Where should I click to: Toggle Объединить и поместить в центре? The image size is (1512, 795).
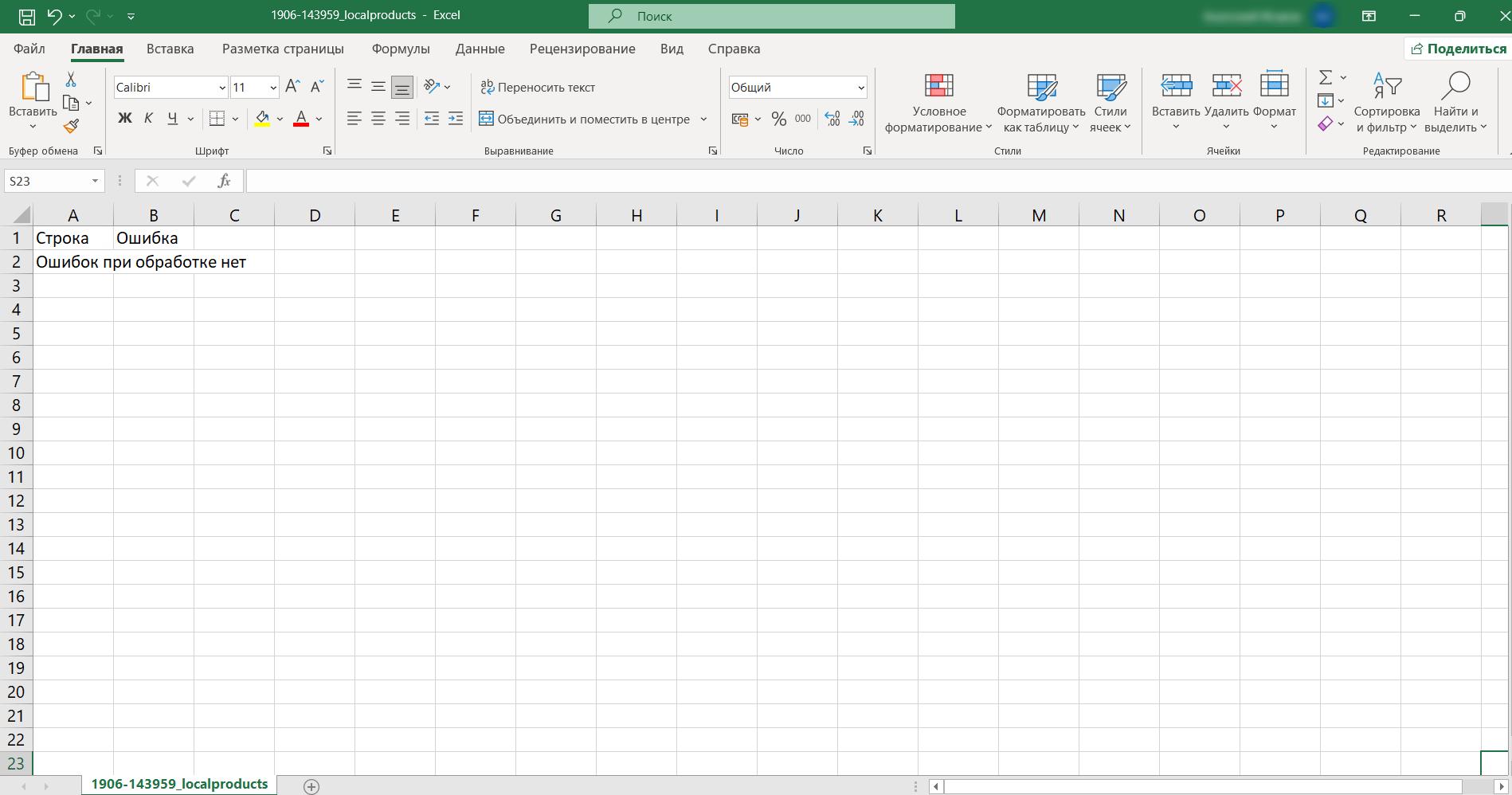(584, 119)
